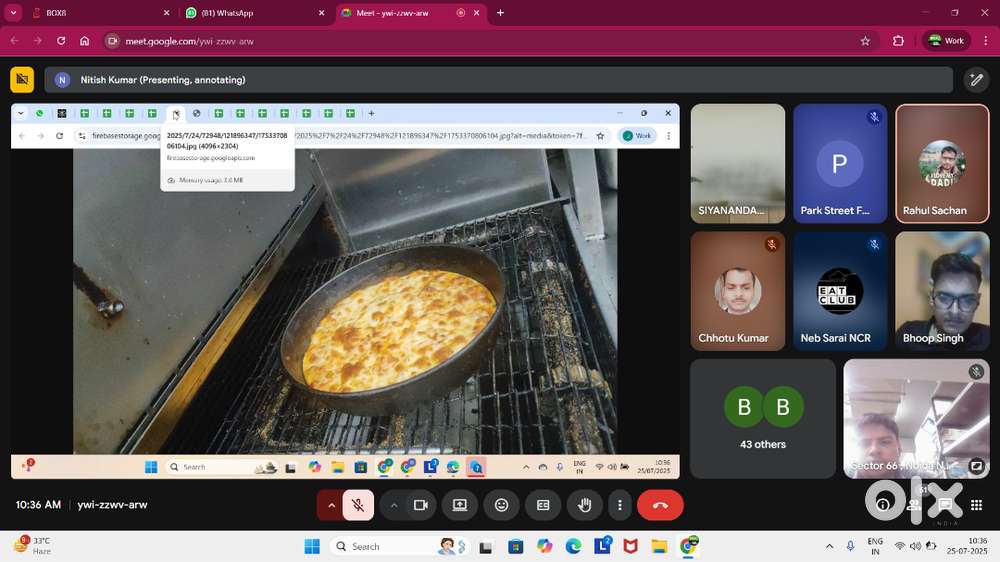Expand audio settings arrow beside microphone
The width and height of the screenshot is (1000, 562).
click(x=331, y=505)
